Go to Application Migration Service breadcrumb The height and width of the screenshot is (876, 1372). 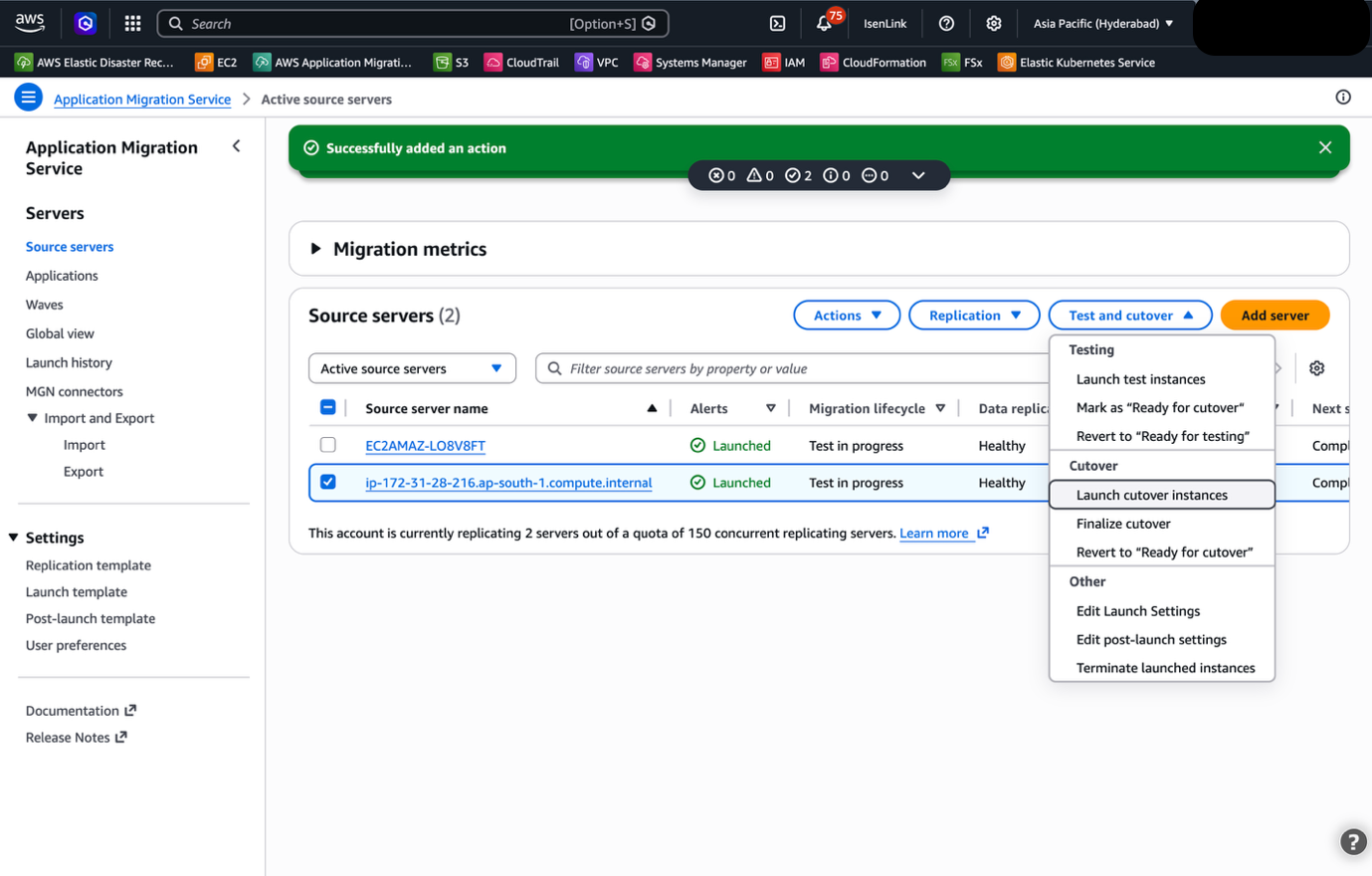tap(142, 99)
